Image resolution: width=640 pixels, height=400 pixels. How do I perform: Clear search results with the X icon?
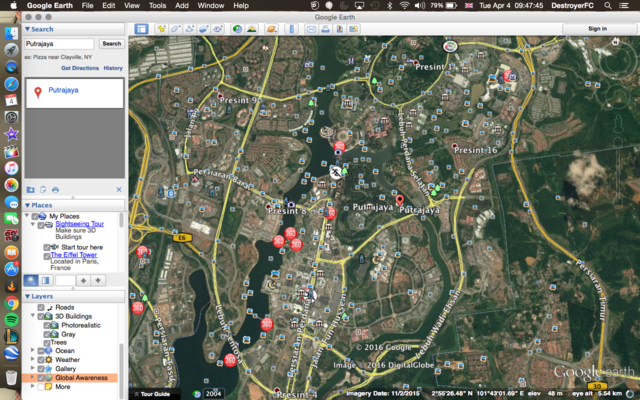119,189
